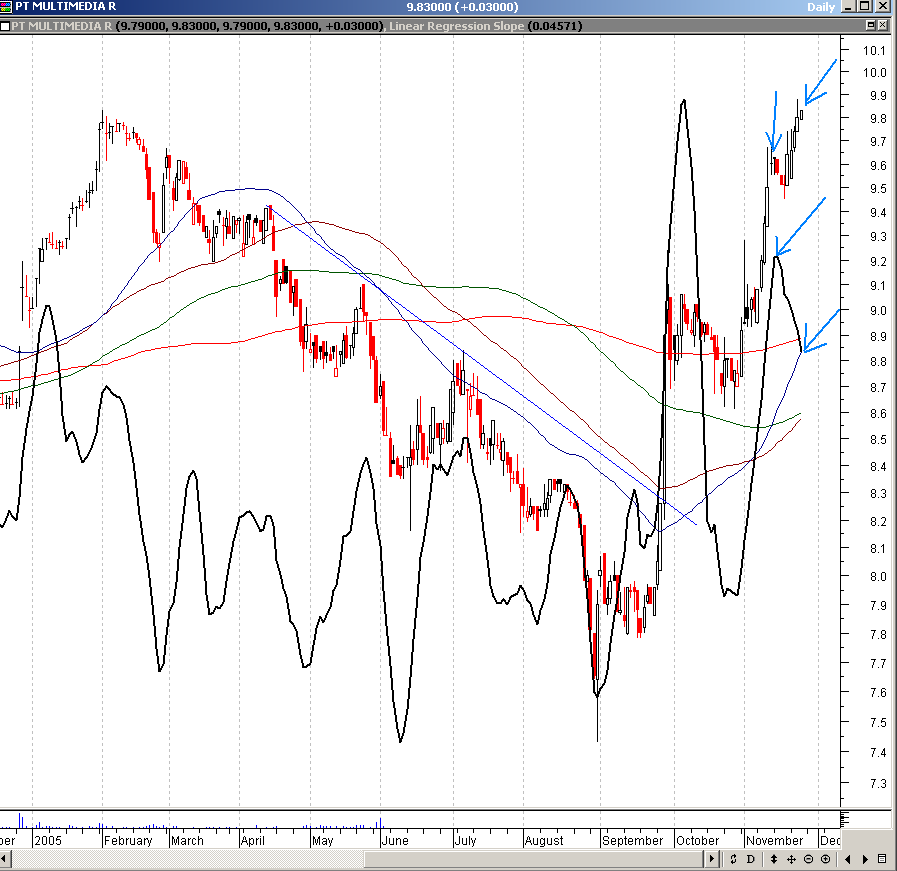This screenshot has width=897, height=871.
Task: Click the 8.0 value on price axis
Action: 878,576
